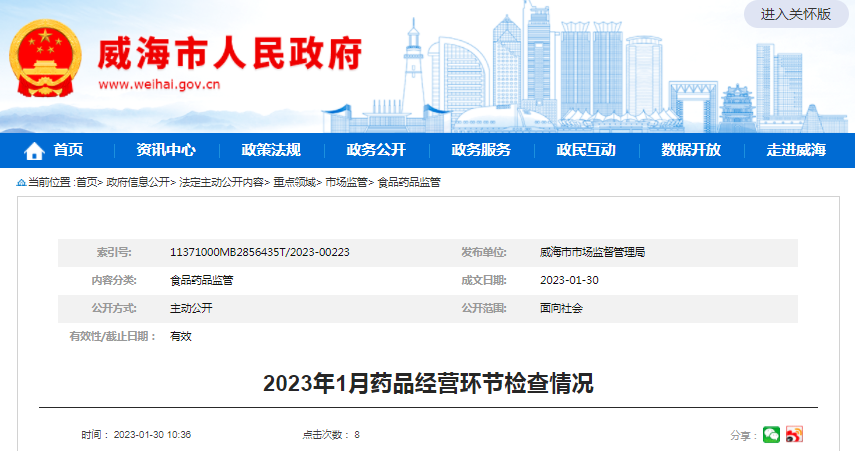Share the article via the WeChat icon
This screenshot has width=855, height=451.
tap(772, 435)
